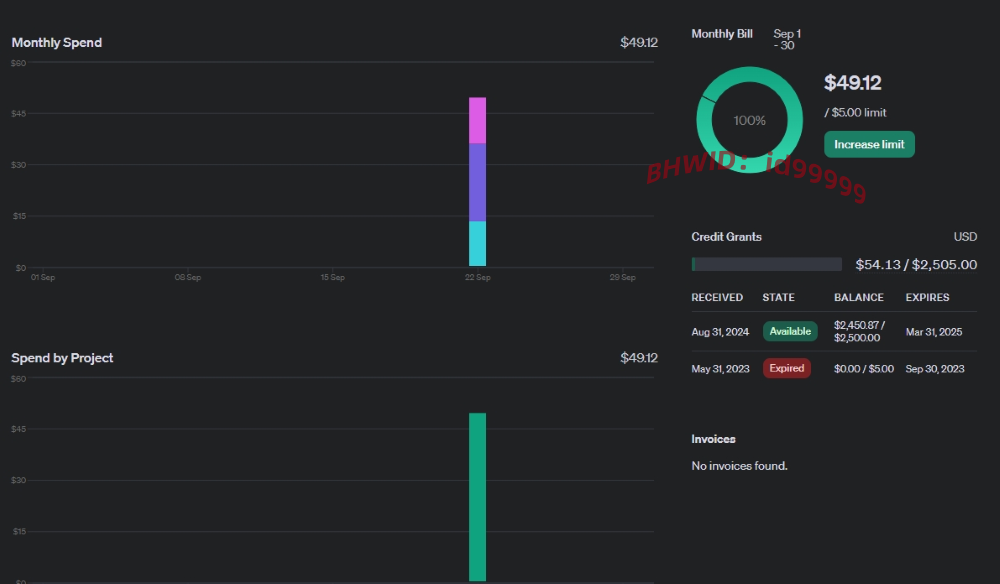1000x584 pixels.
Task: Click the credit grants progress bar
Action: coord(767,264)
